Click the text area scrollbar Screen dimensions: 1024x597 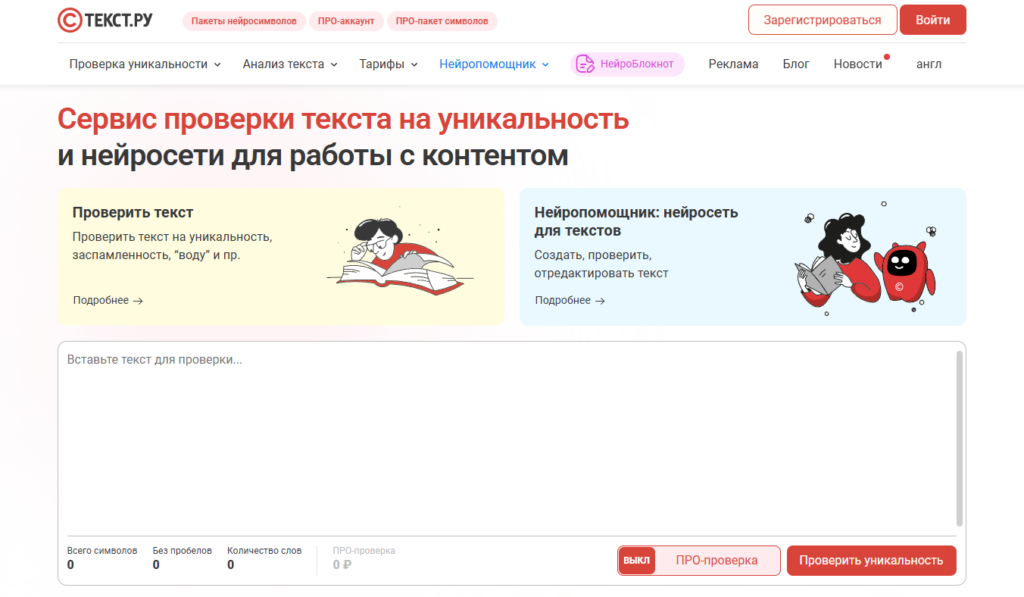point(959,438)
